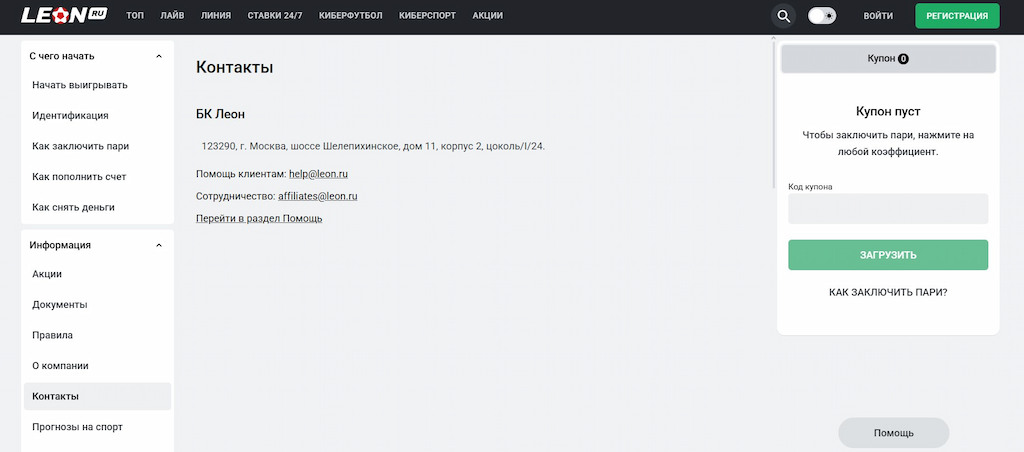Click the ВОЙТИ login button

point(878,16)
